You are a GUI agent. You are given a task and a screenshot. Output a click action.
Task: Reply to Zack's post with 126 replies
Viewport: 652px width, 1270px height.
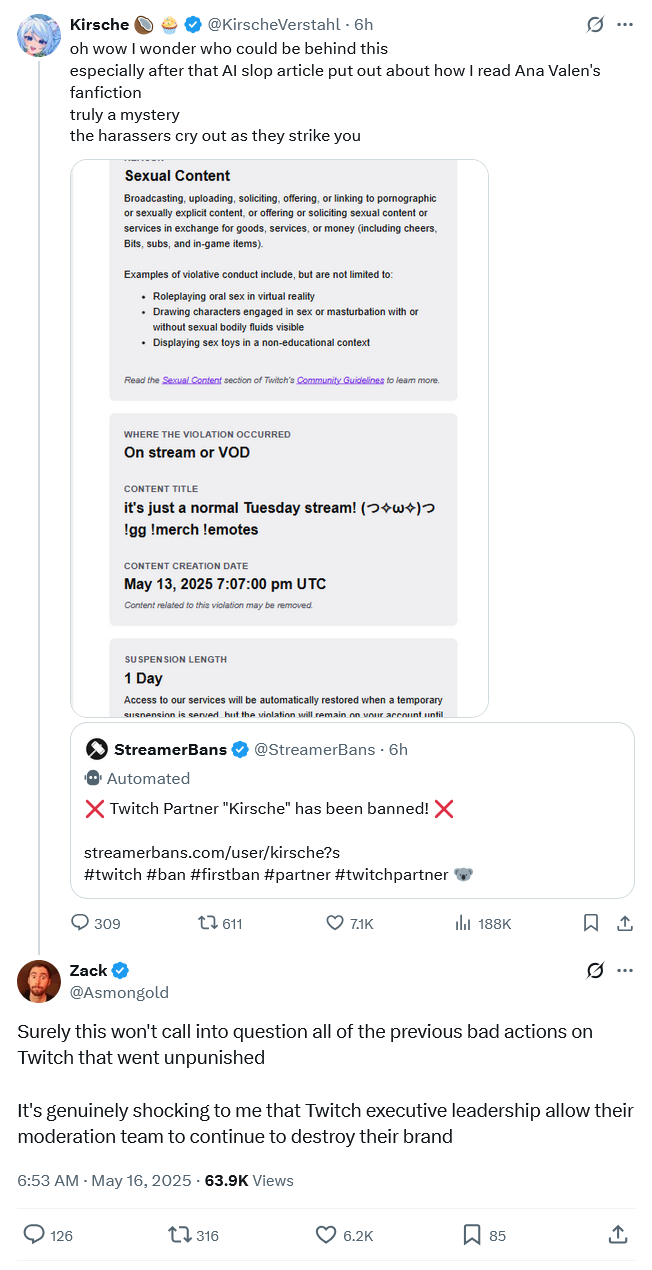click(34, 1235)
